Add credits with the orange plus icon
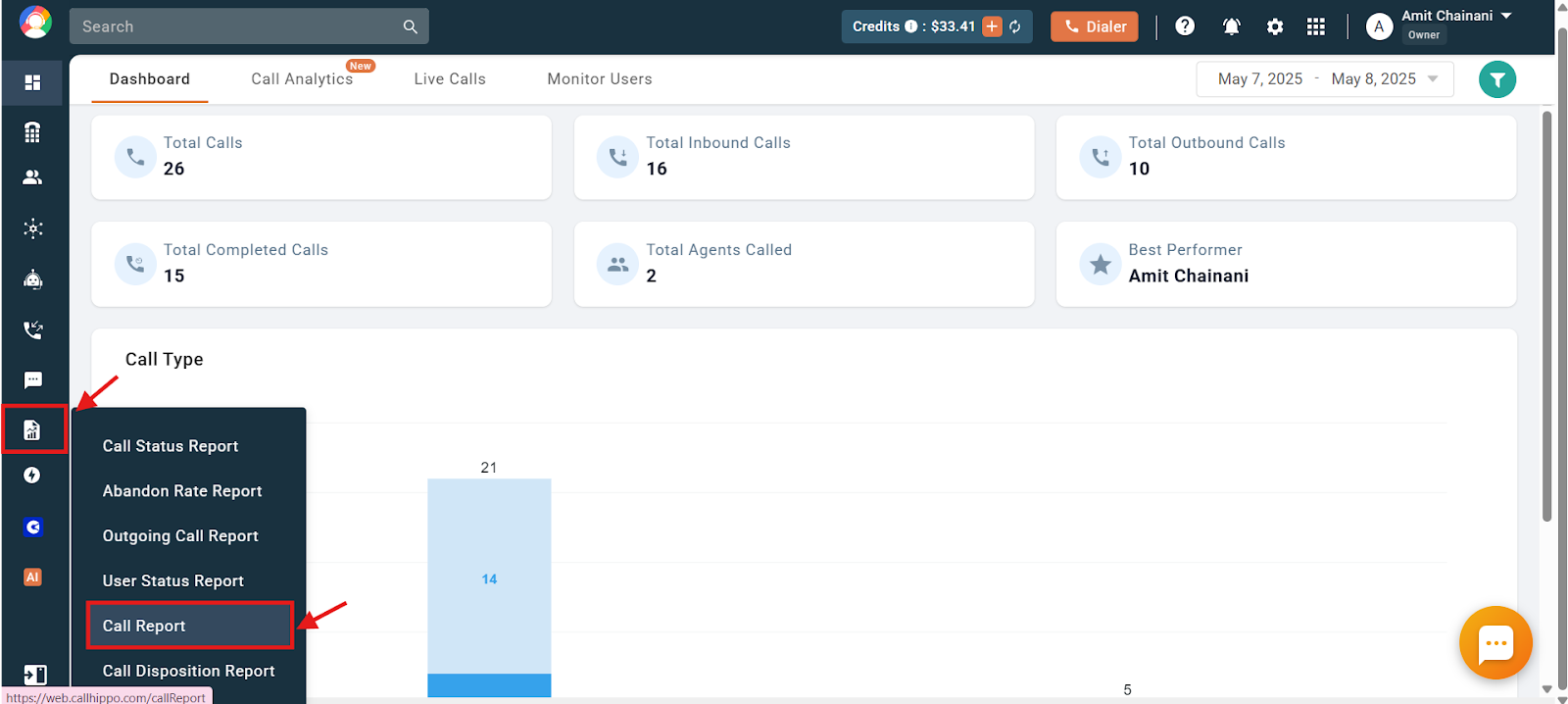Image resolution: width=1568 pixels, height=704 pixels. 992,26
